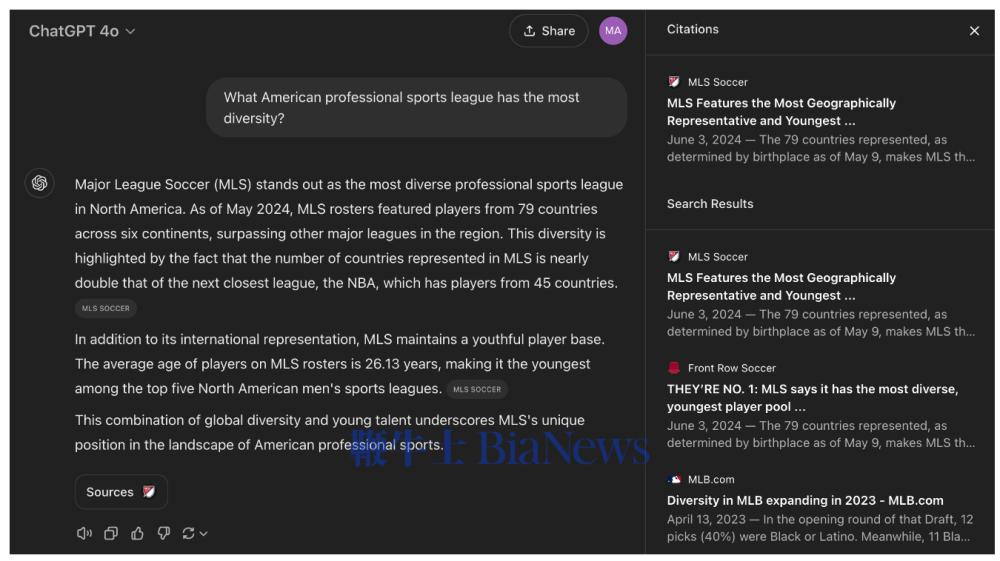Image resolution: width=1000 pixels, height=561 pixels.
Task: Open the MLB.com diversity search result
Action: tap(805, 500)
